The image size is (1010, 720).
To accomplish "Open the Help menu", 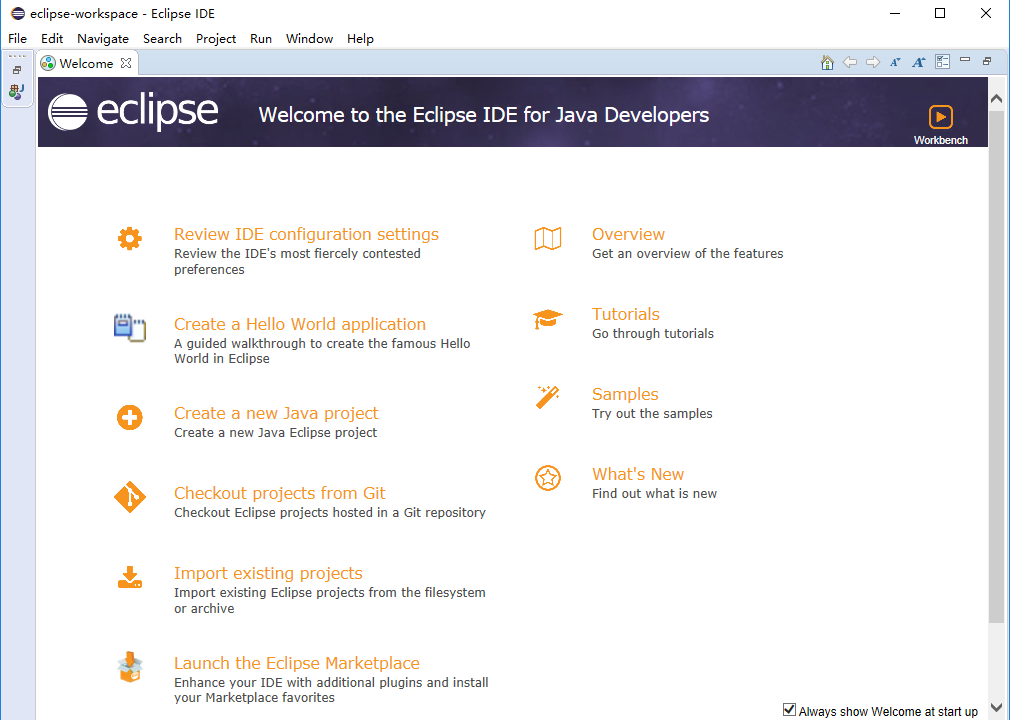I will click(x=360, y=38).
